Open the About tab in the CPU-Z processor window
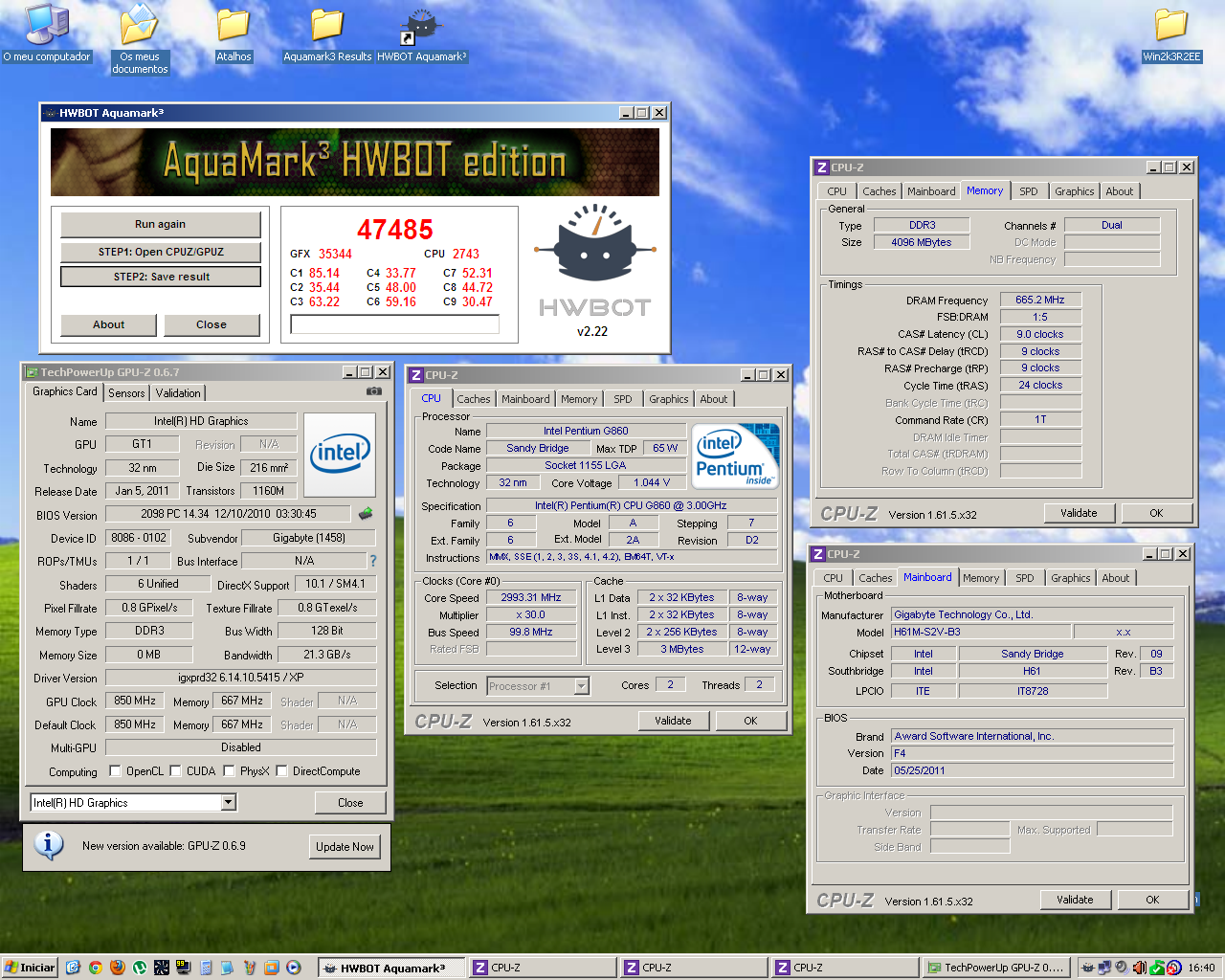The width and height of the screenshot is (1225, 980). pyautogui.click(x=713, y=399)
